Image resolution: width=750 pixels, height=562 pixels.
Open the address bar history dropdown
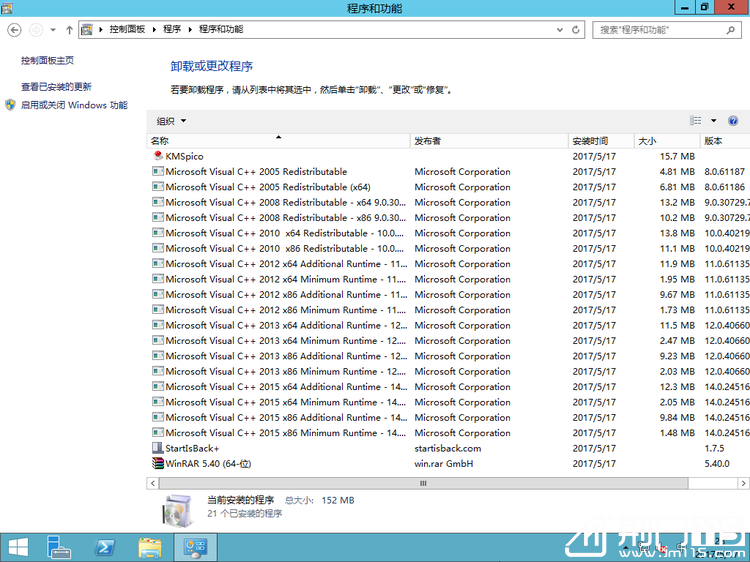[x=560, y=30]
